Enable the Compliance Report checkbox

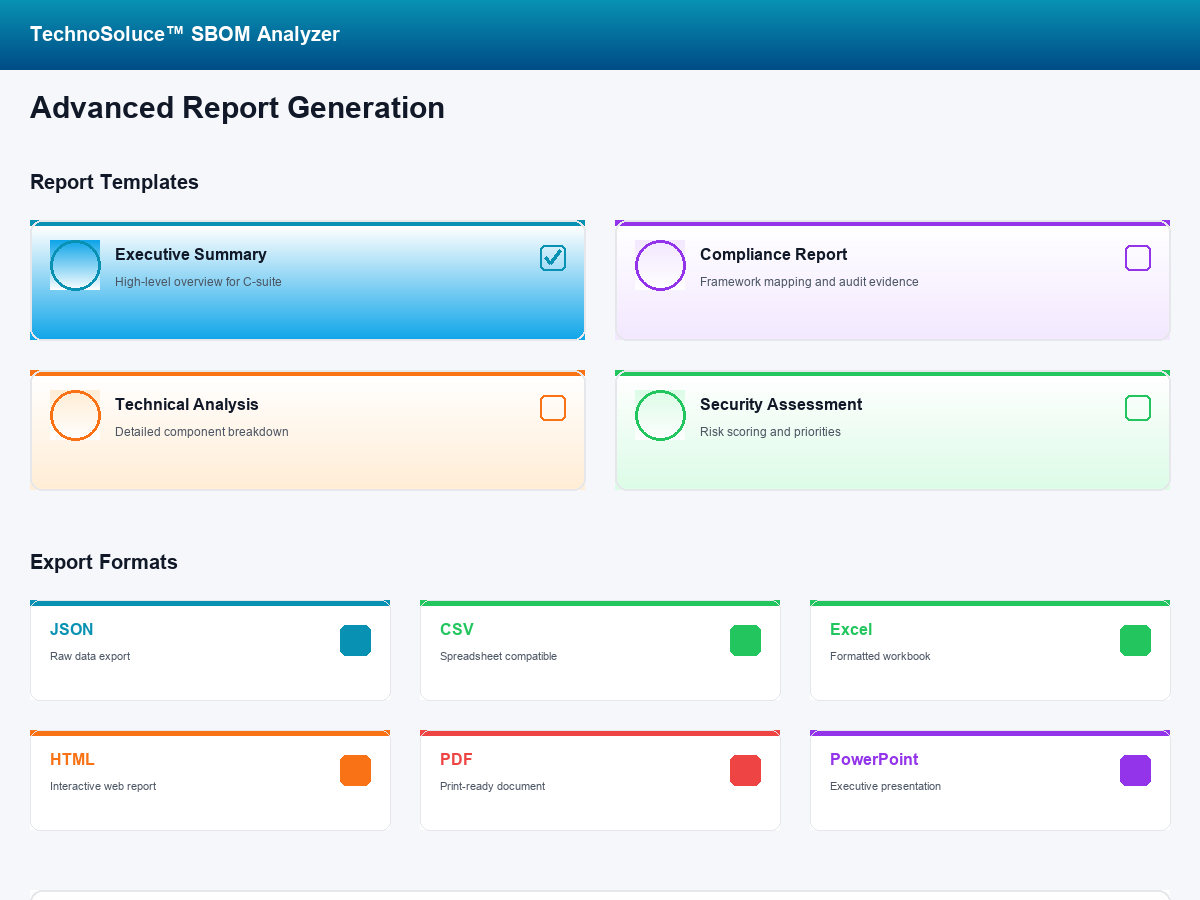(1138, 258)
